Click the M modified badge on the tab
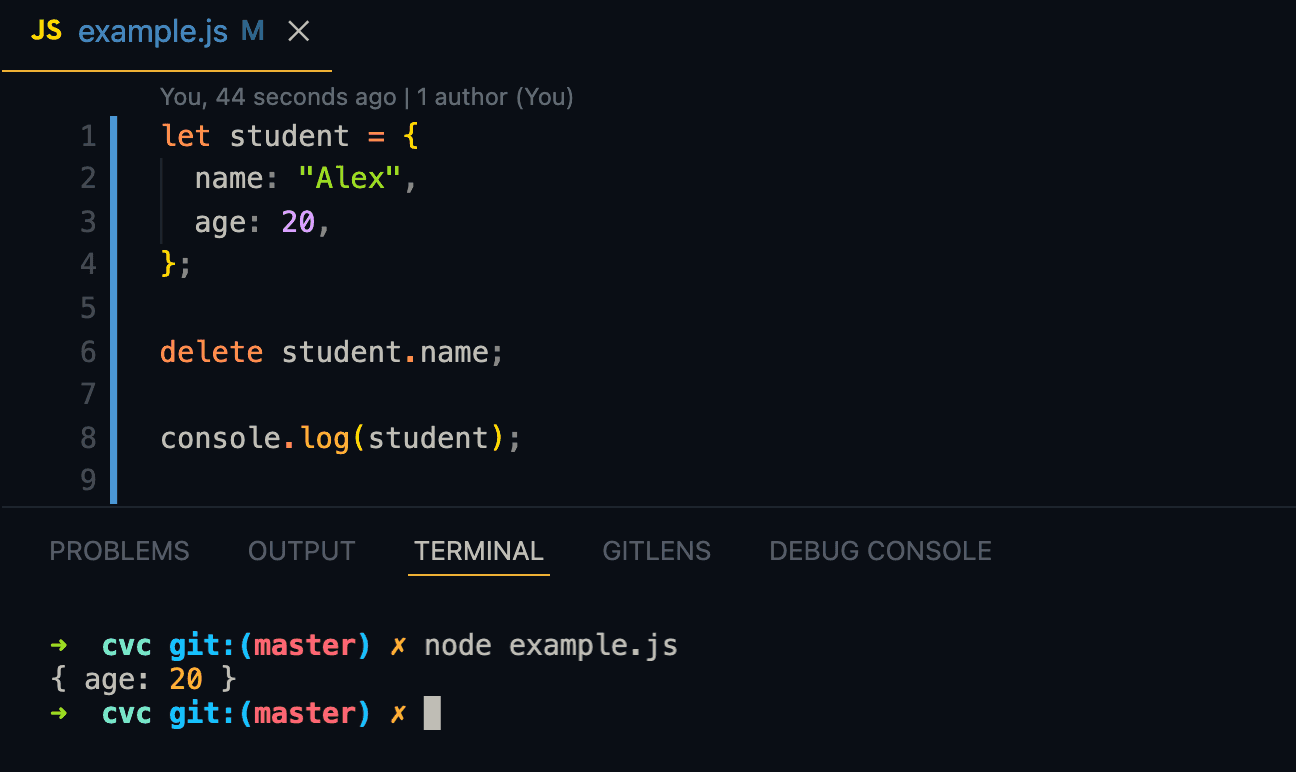The width and height of the screenshot is (1296, 772). pyautogui.click(x=252, y=32)
